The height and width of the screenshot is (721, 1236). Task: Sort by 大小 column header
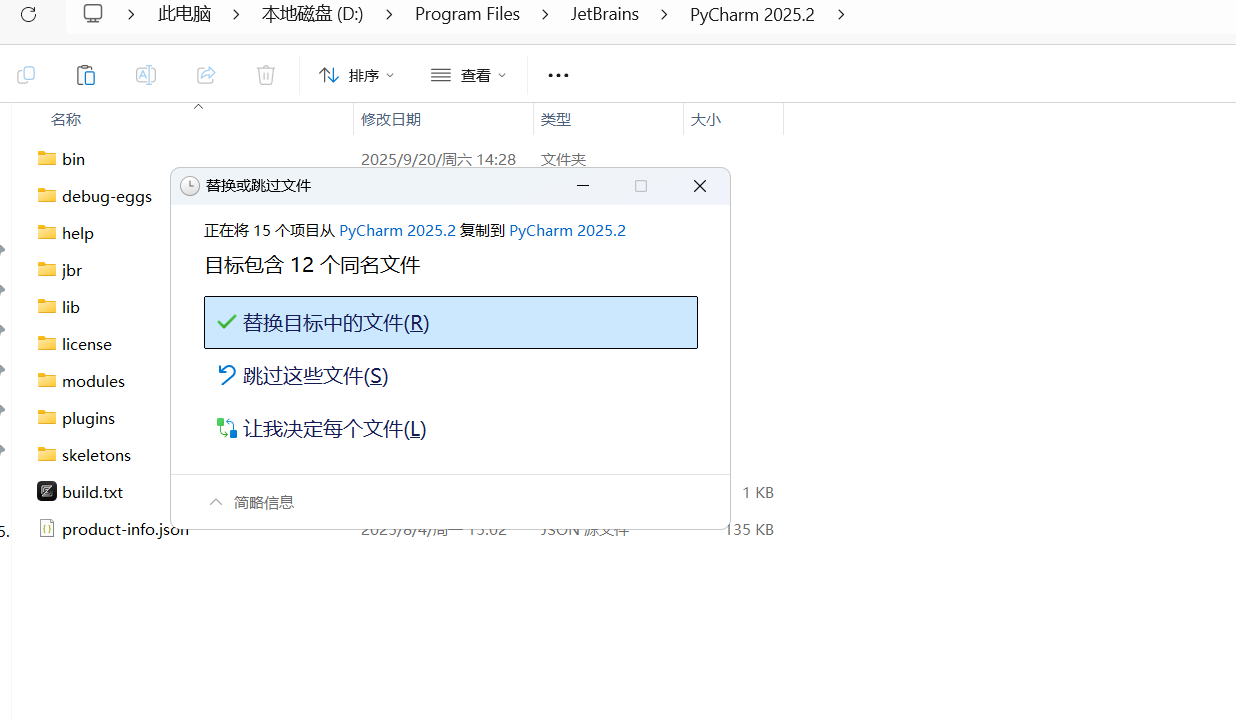point(706,119)
